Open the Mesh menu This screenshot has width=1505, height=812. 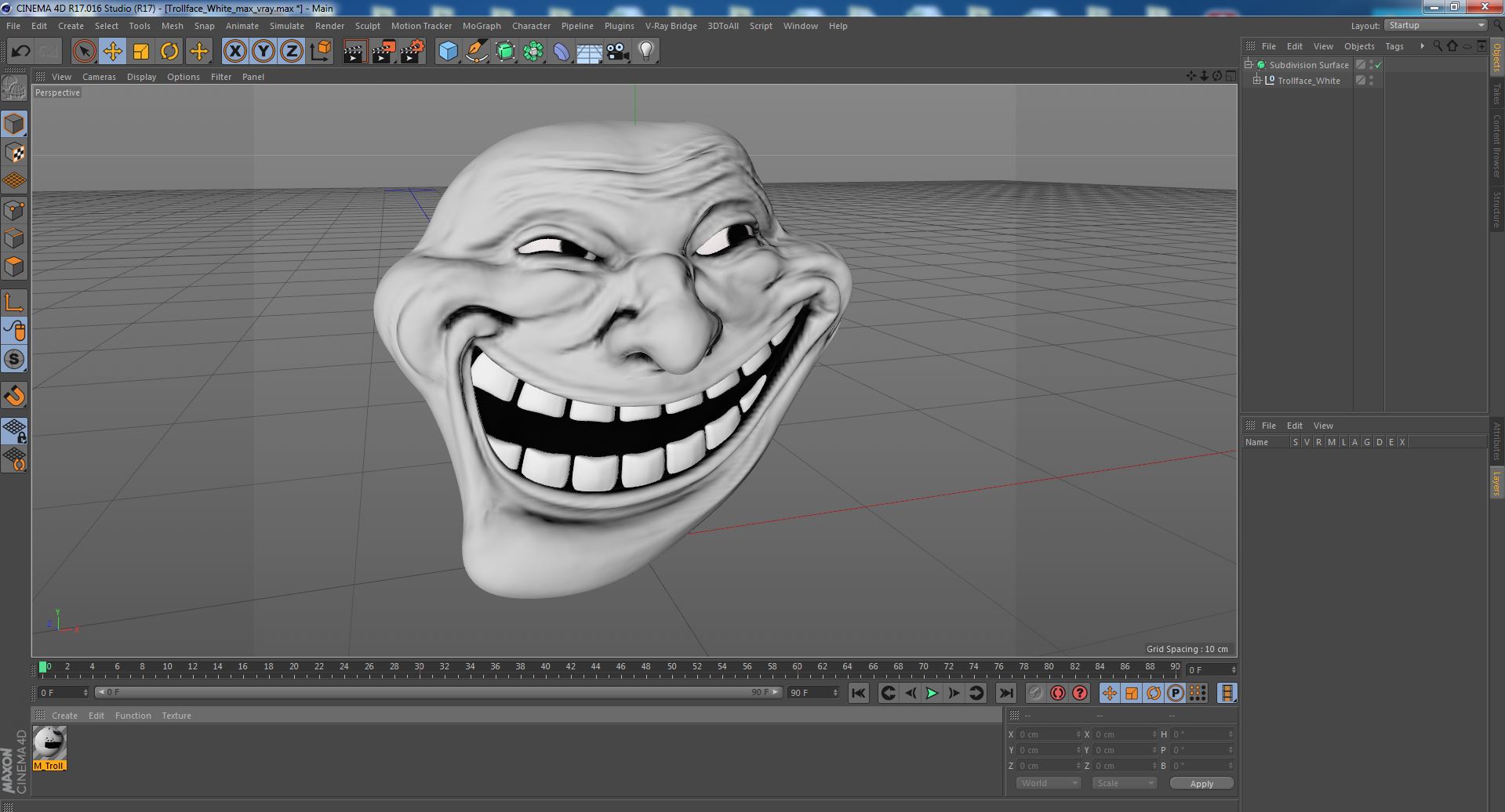[x=172, y=26]
